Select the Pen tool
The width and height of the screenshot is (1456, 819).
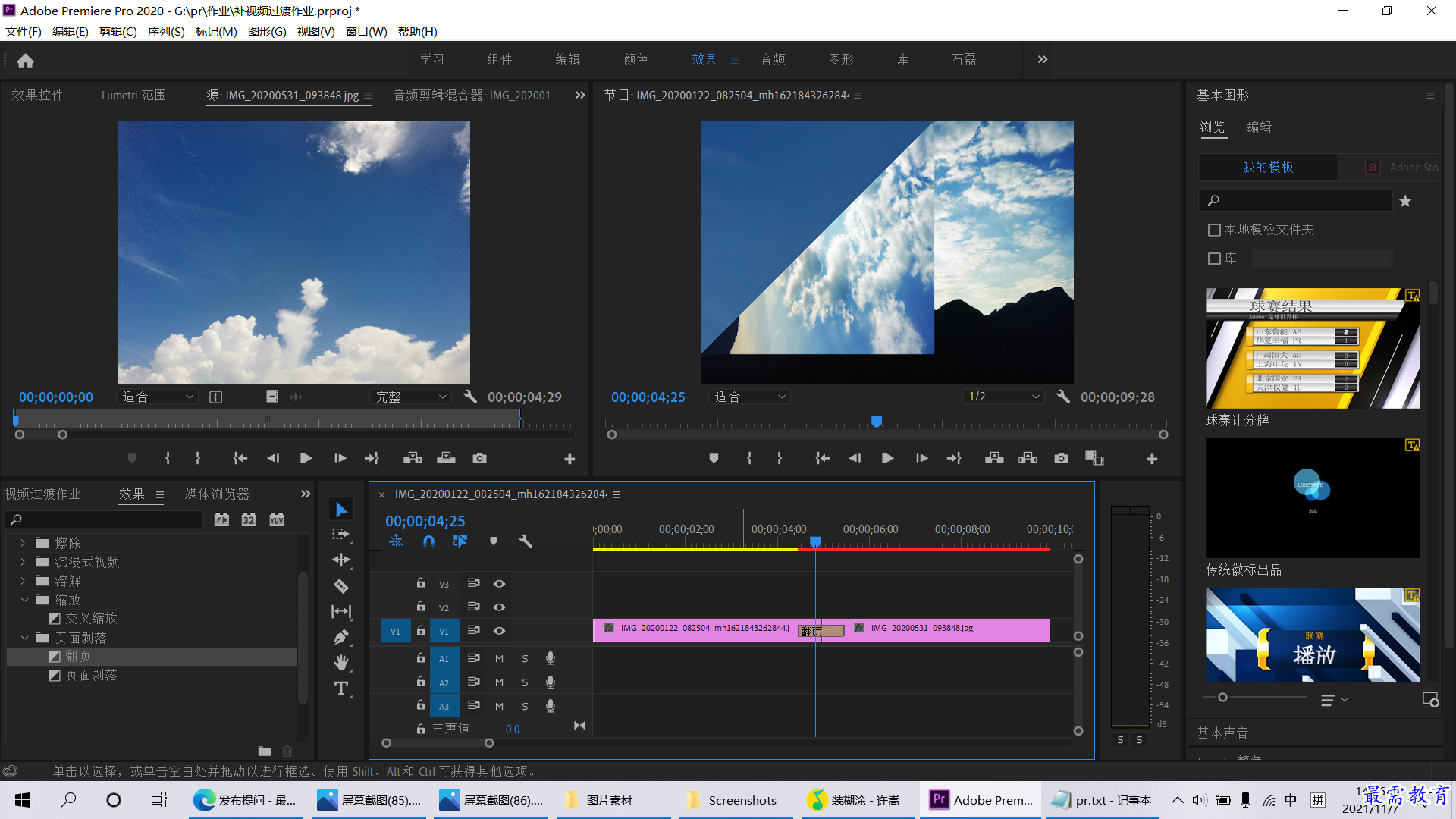[341, 637]
